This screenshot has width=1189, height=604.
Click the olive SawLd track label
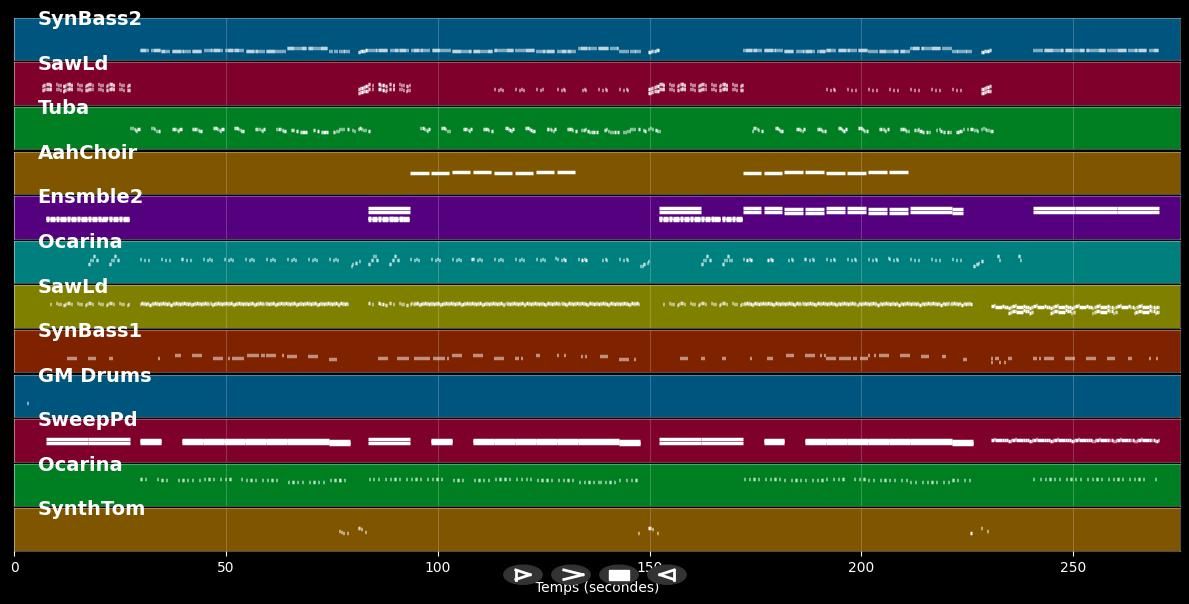coord(73,287)
